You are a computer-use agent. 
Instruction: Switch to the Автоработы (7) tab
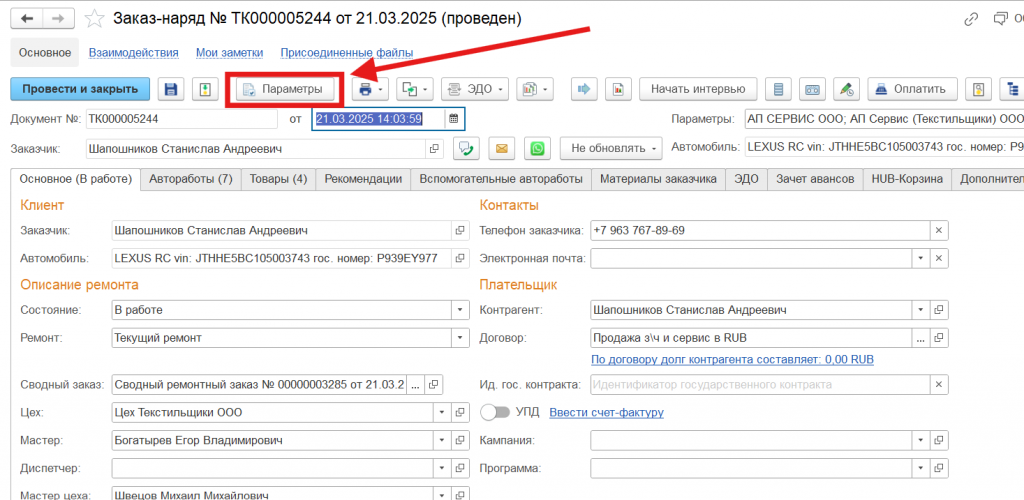190,180
